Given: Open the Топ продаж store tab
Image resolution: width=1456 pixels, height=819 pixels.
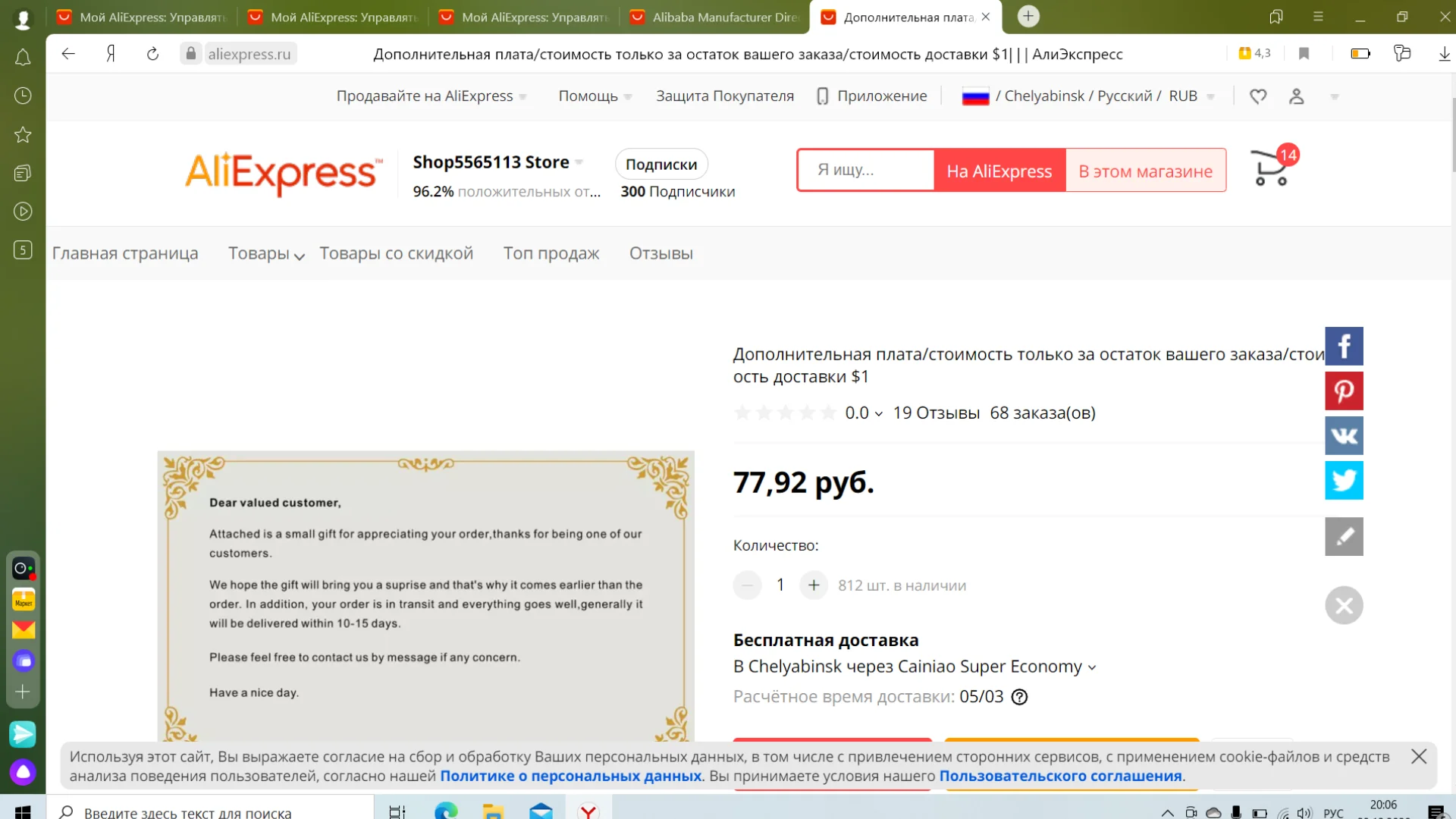Looking at the screenshot, I should click(x=551, y=253).
